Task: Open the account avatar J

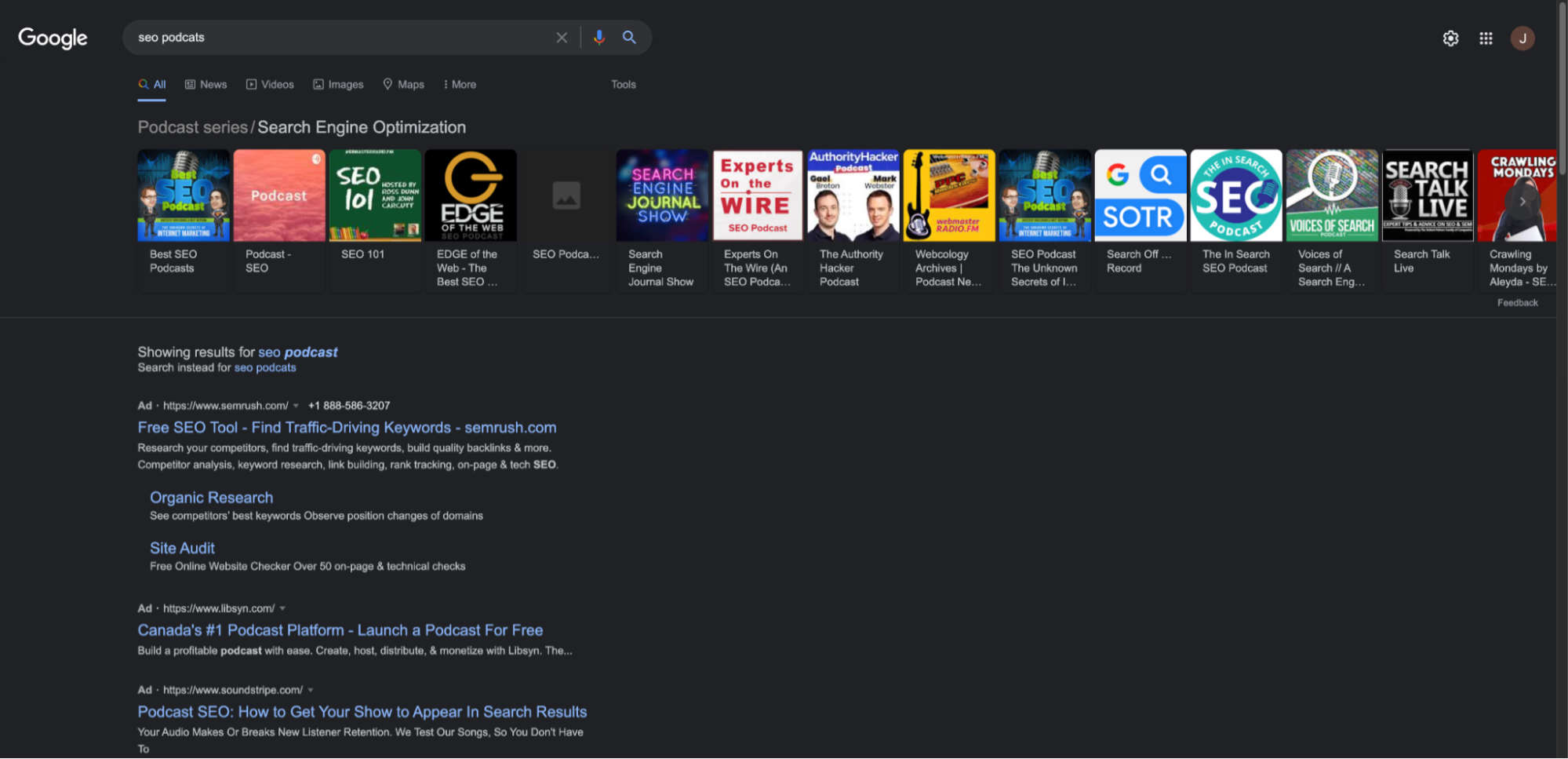Action: pyautogui.click(x=1523, y=38)
